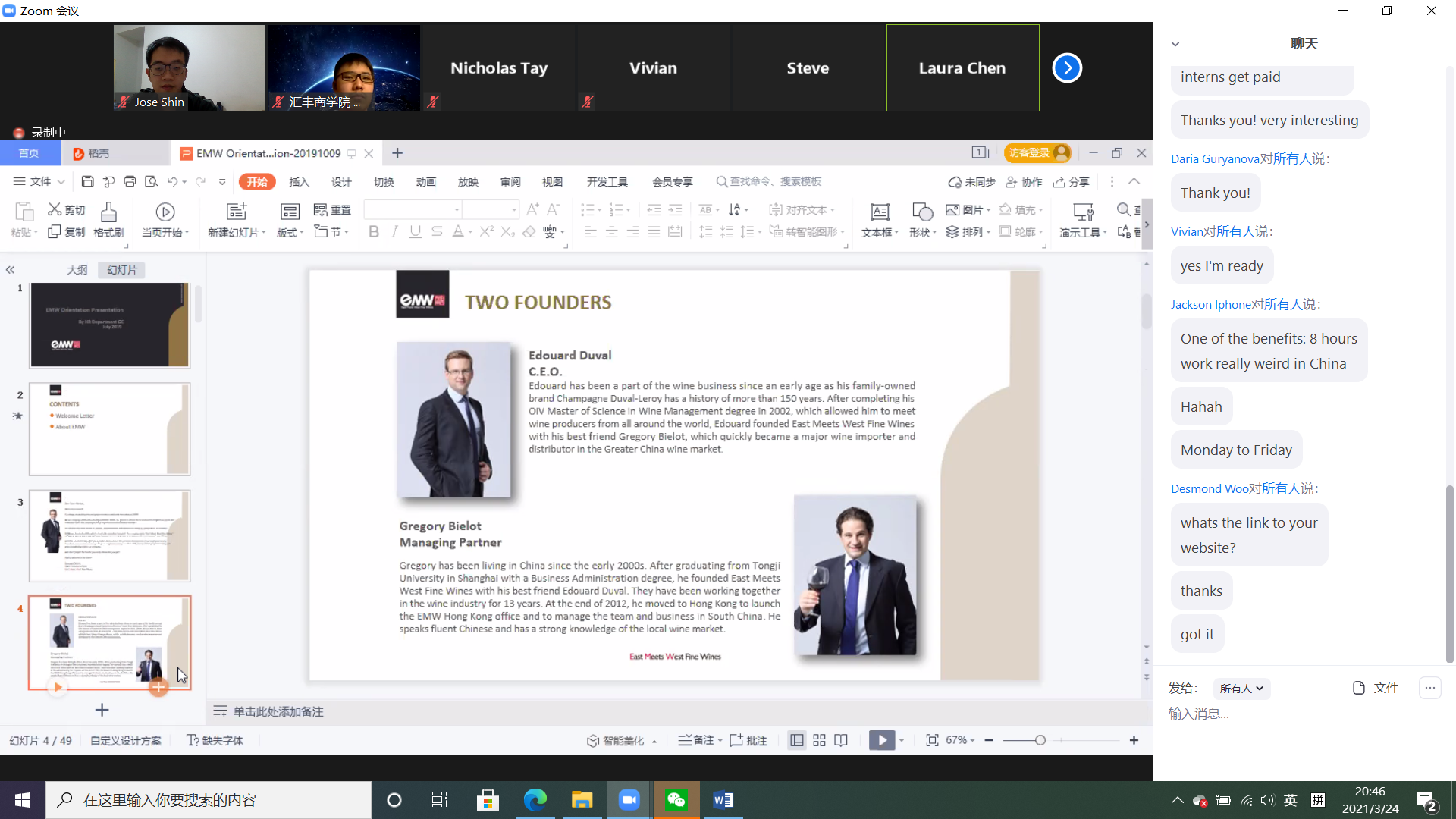The image size is (1456, 819).
Task: Decrease indent level icon
Action: [x=654, y=209]
